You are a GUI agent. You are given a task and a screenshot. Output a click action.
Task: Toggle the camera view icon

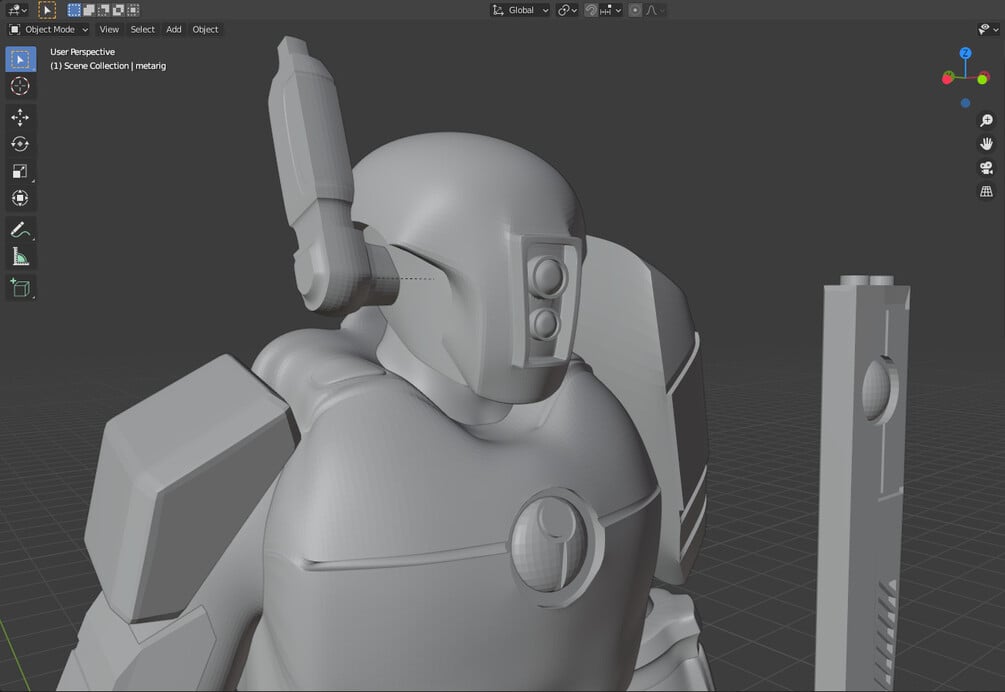point(986,168)
